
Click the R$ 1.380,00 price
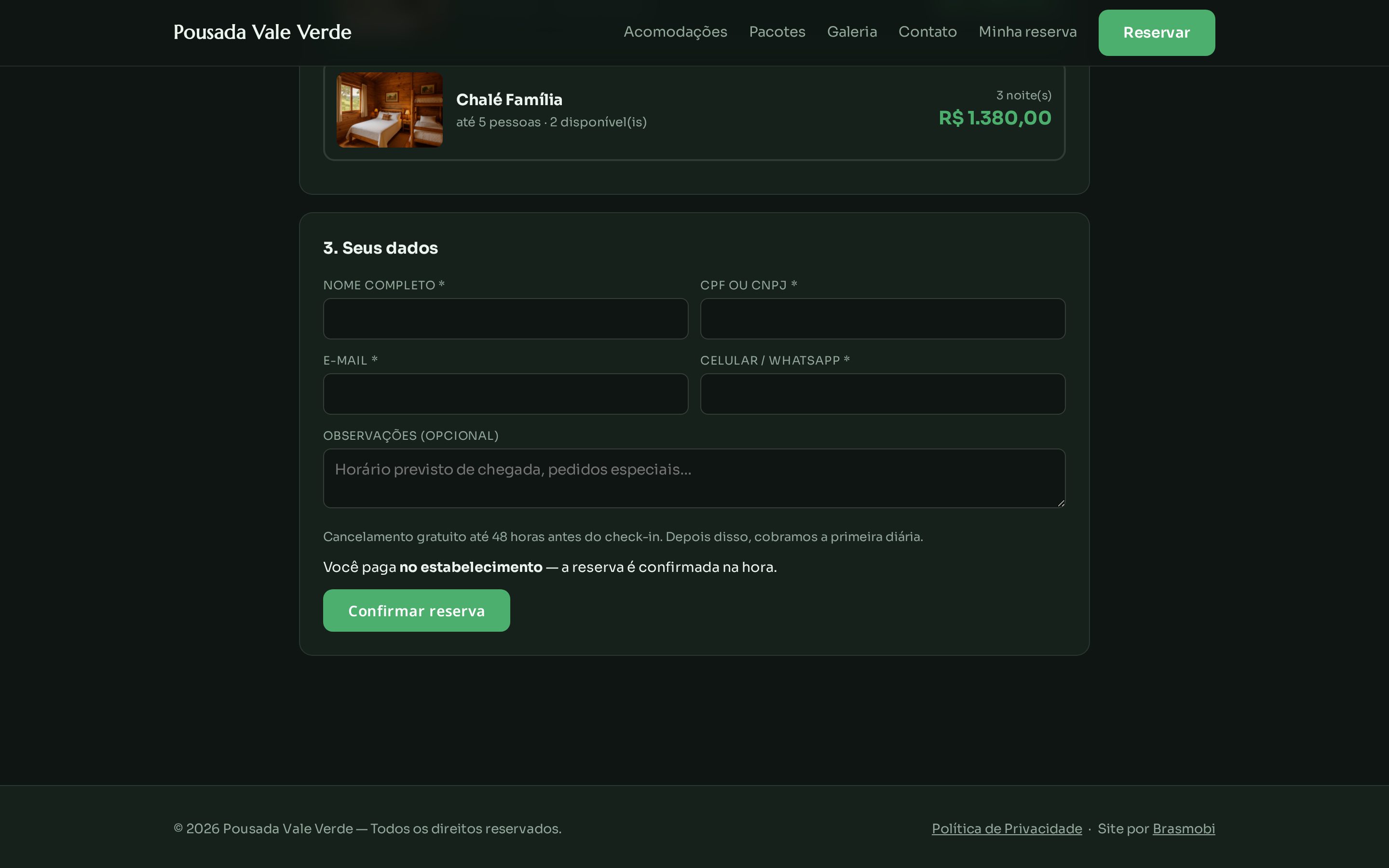tap(994, 118)
